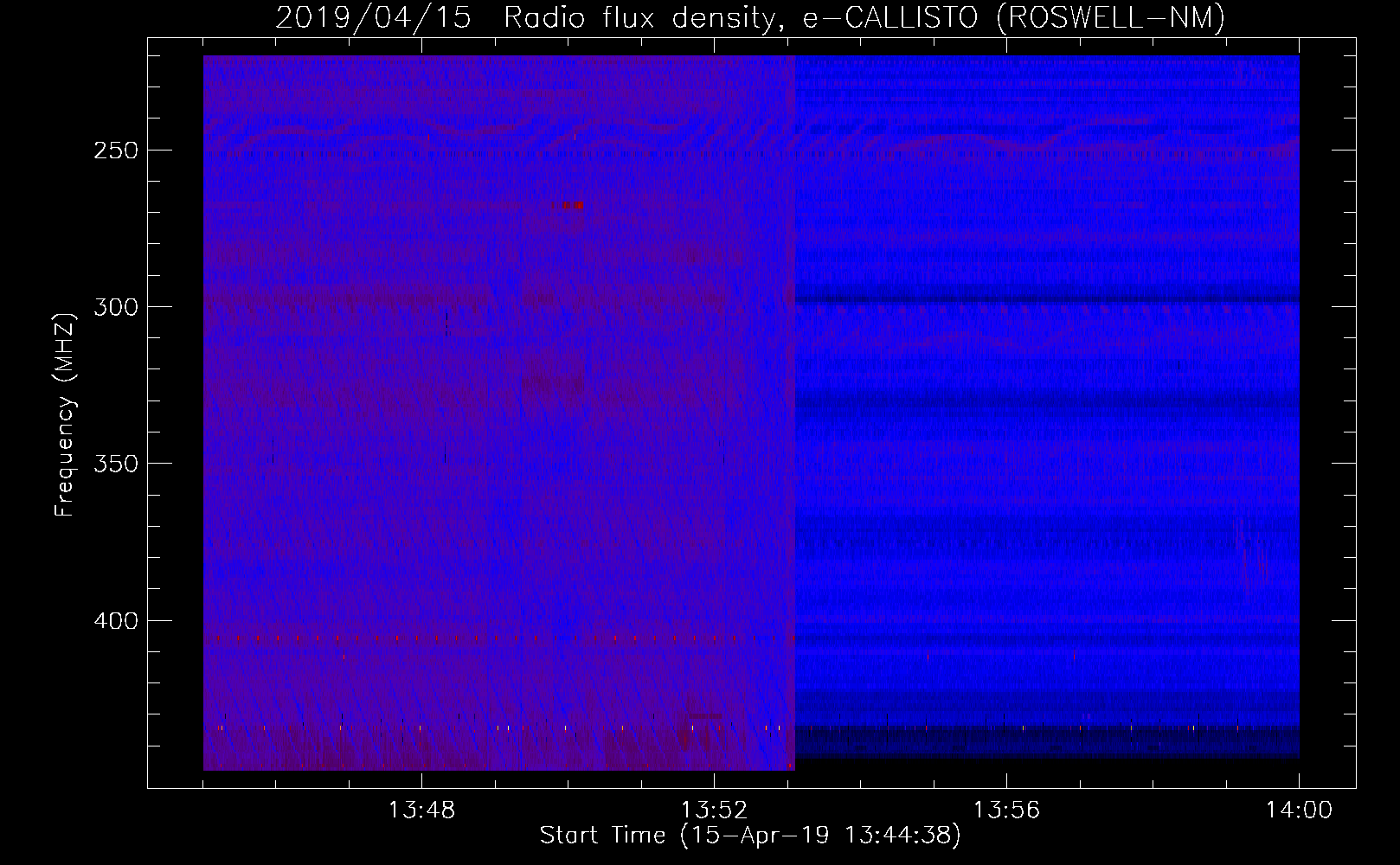Select the 250 frequency axis label
This screenshot has width=1400, height=865.
pos(115,151)
